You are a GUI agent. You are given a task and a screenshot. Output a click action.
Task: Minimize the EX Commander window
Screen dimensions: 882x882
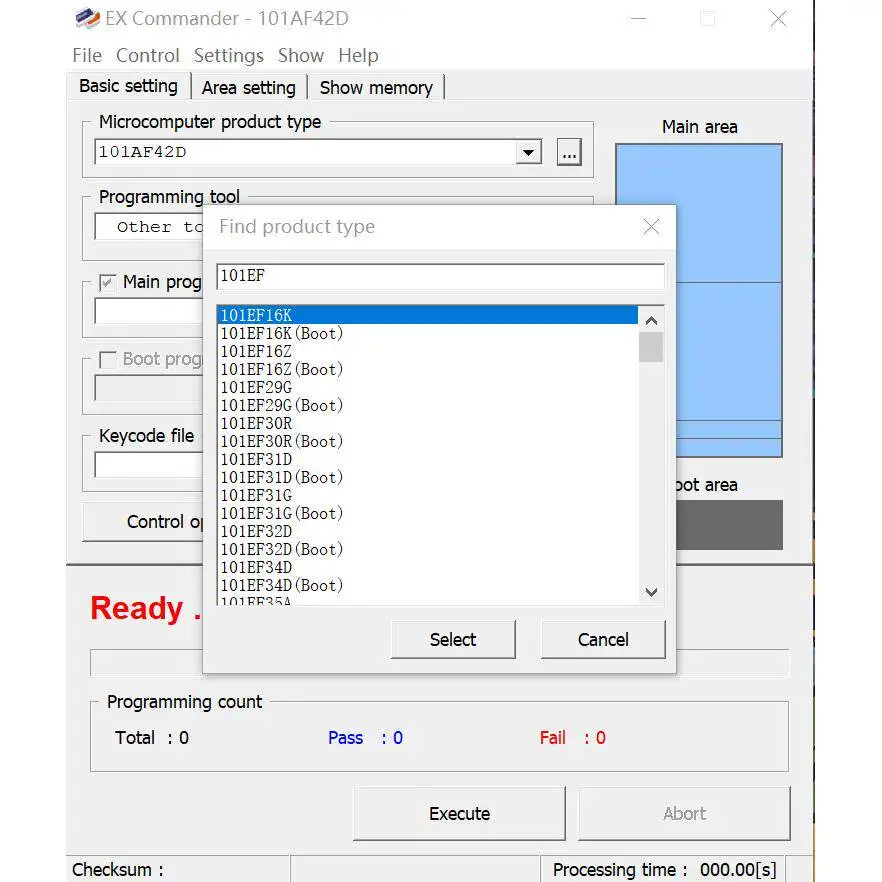[638, 19]
